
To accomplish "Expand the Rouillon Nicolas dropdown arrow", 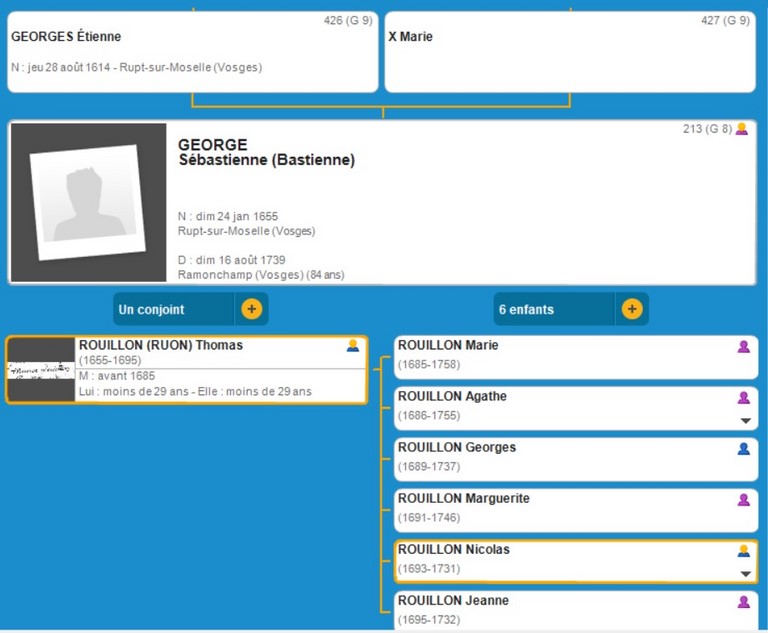I will pos(744,574).
